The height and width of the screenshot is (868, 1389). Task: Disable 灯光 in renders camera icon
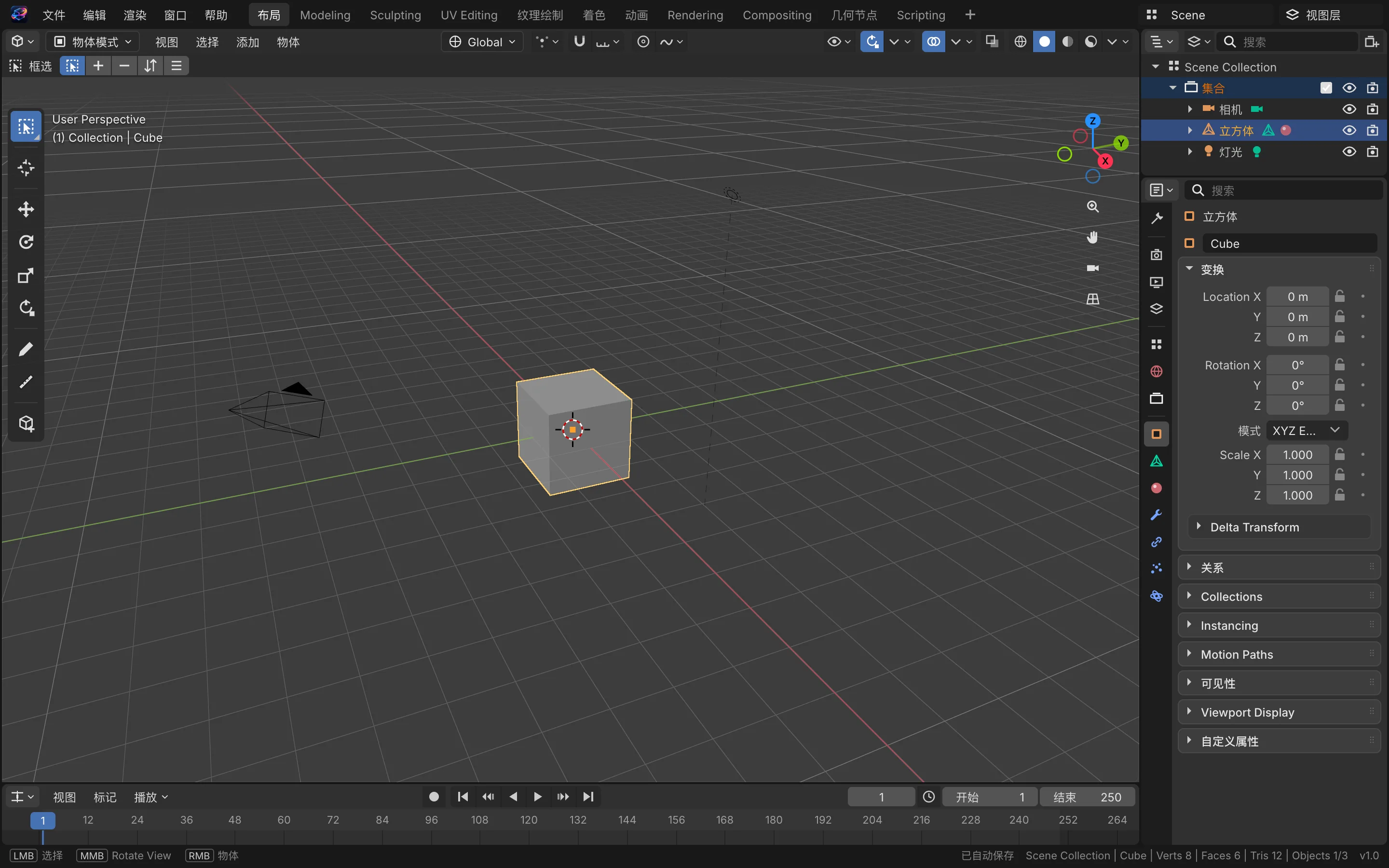(x=1372, y=151)
